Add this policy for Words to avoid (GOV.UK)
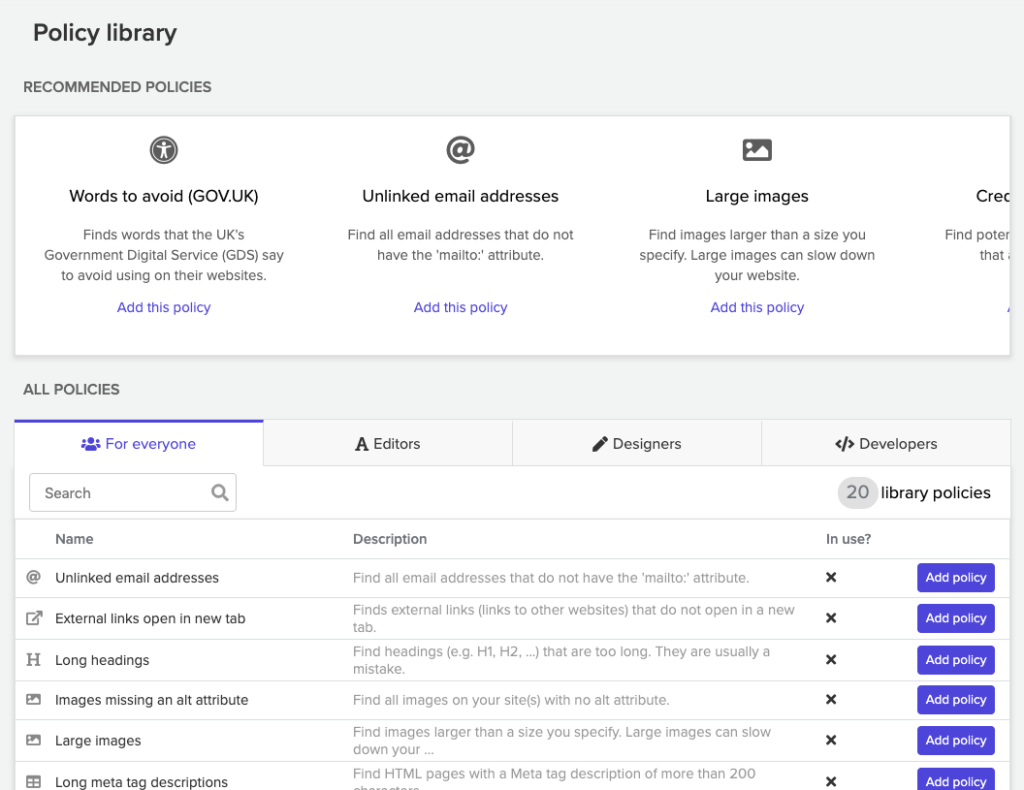This screenshot has height=790, width=1024. pyautogui.click(x=164, y=307)
